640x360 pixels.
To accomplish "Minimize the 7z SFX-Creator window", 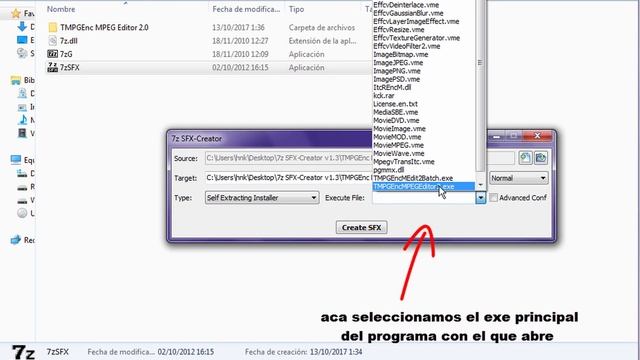I will [497, 136].
